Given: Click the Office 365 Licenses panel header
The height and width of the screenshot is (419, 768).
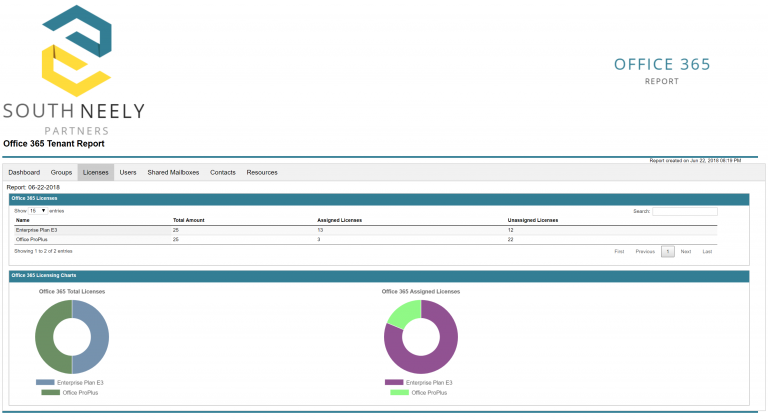Looking at the screenshot, I should (x=379, y=198).
